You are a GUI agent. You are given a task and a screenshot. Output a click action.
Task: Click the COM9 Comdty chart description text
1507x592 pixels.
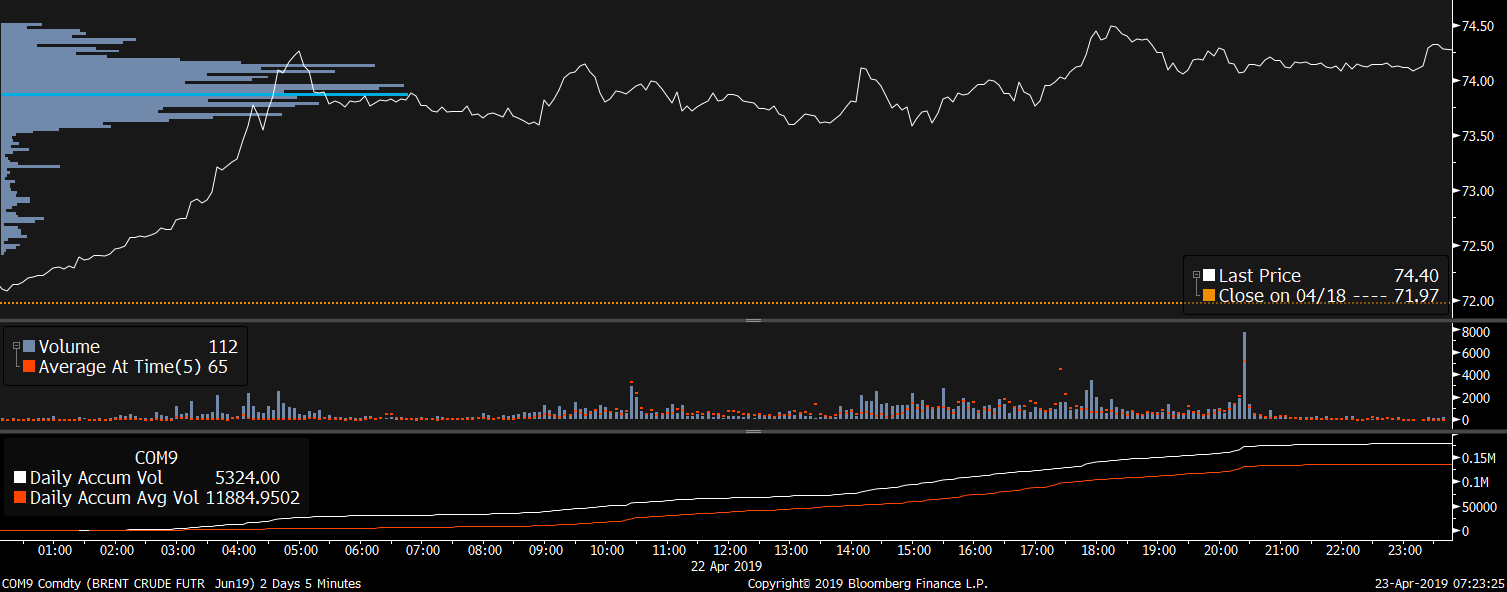click(x=181, y=583)
